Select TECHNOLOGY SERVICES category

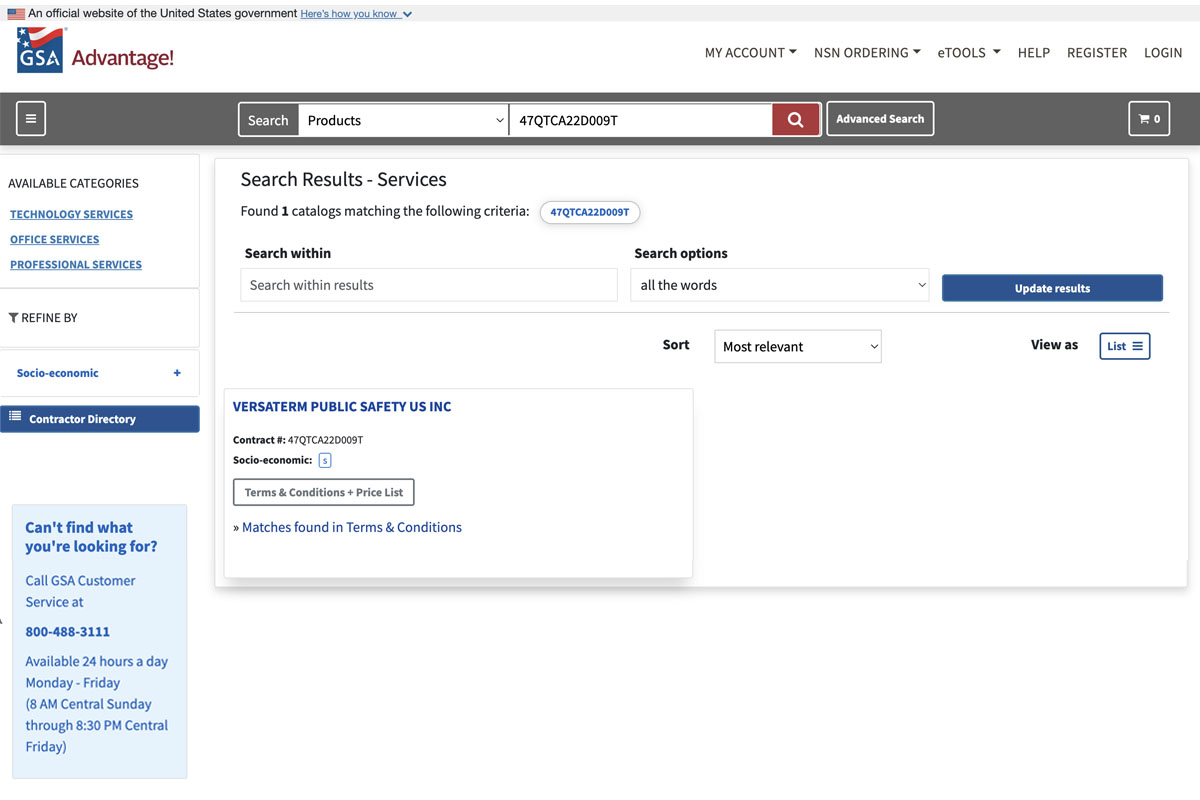point(71,214)
